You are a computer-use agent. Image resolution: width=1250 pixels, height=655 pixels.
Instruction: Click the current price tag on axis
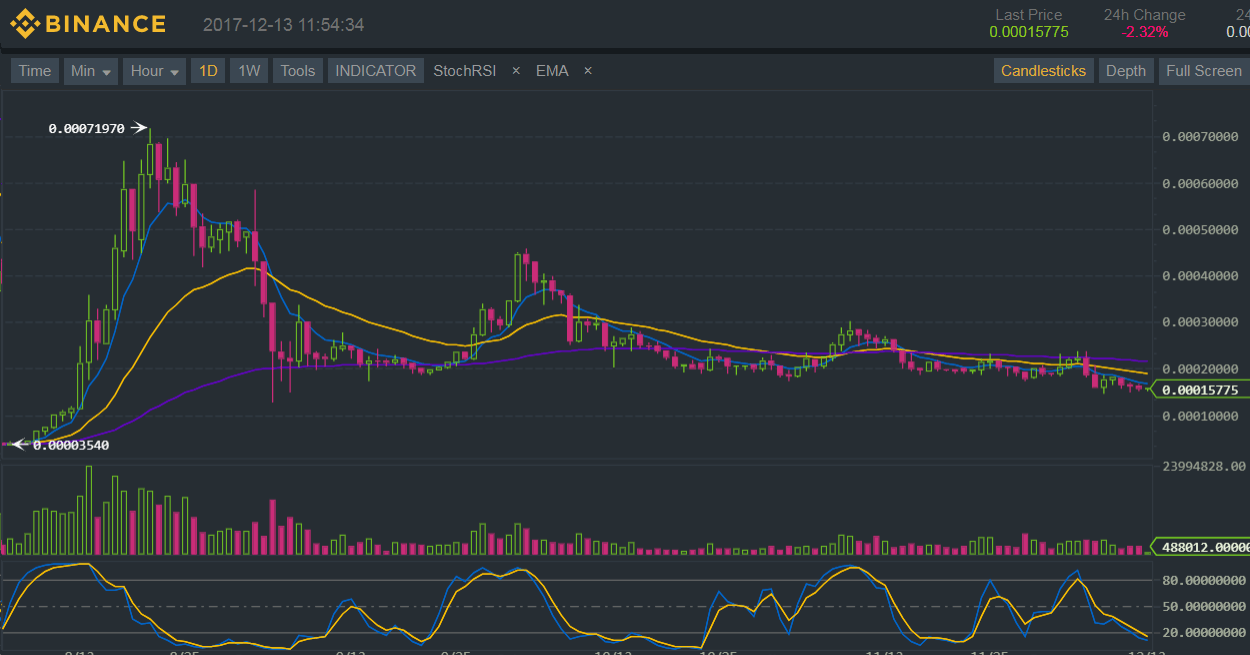click(x=1201, y=390)
